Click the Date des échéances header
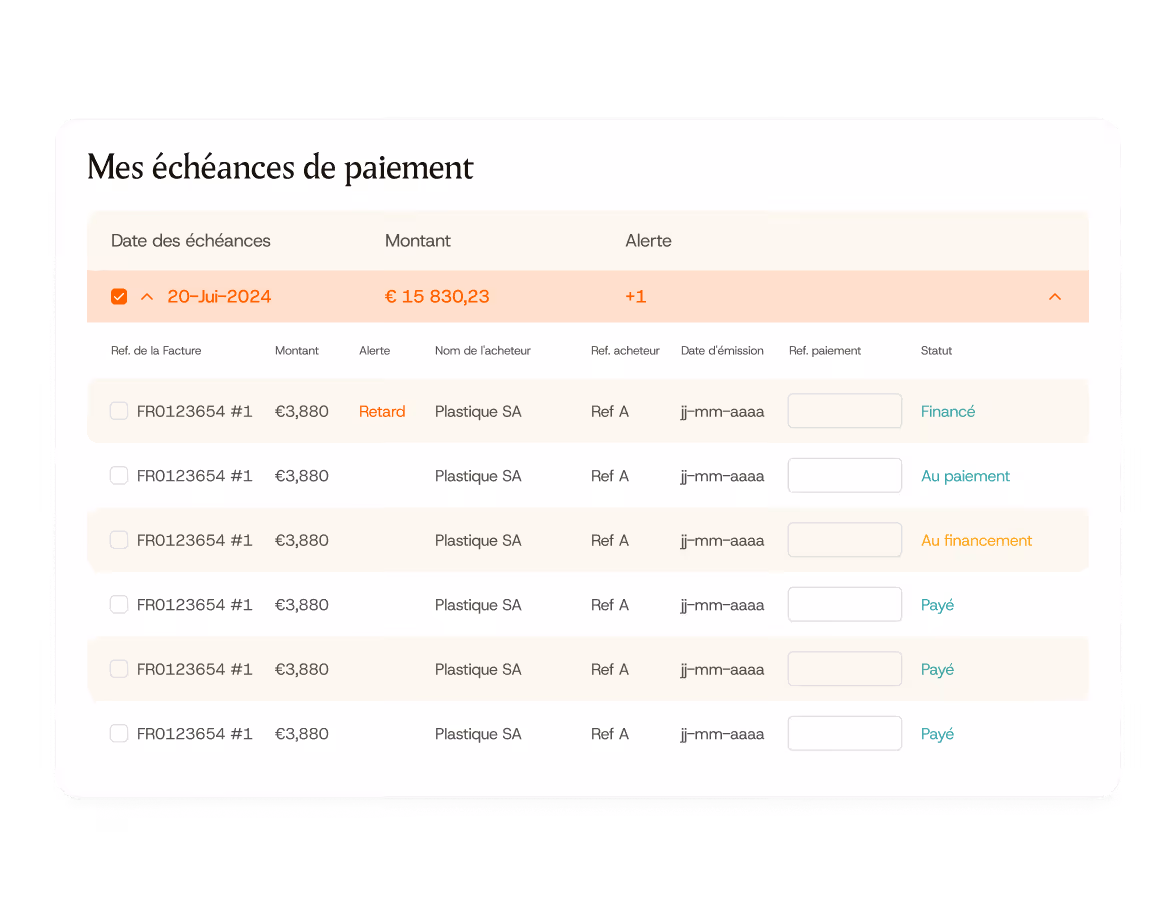This screenshot has width=1176, height=916. point(190,241)
